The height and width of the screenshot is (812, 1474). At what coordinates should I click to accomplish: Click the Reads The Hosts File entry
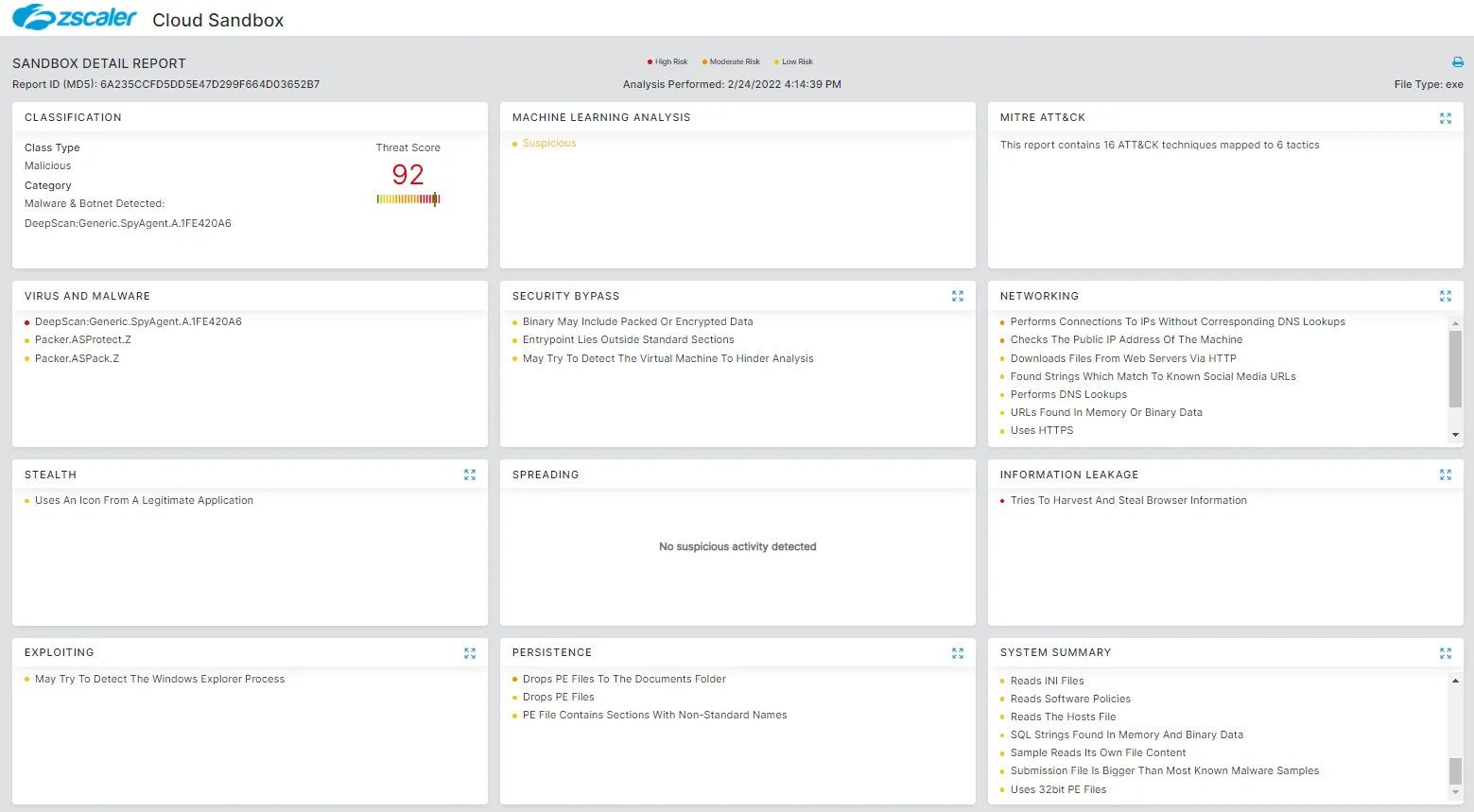(1064, 717)
